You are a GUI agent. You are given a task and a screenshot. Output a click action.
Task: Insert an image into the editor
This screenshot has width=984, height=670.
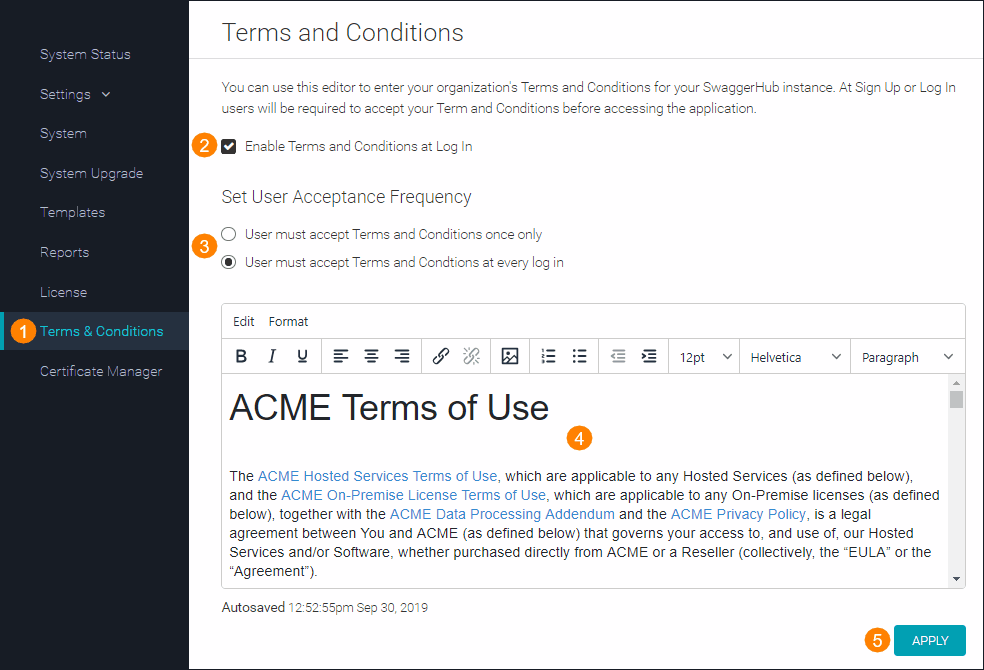(x=510, y=356)
